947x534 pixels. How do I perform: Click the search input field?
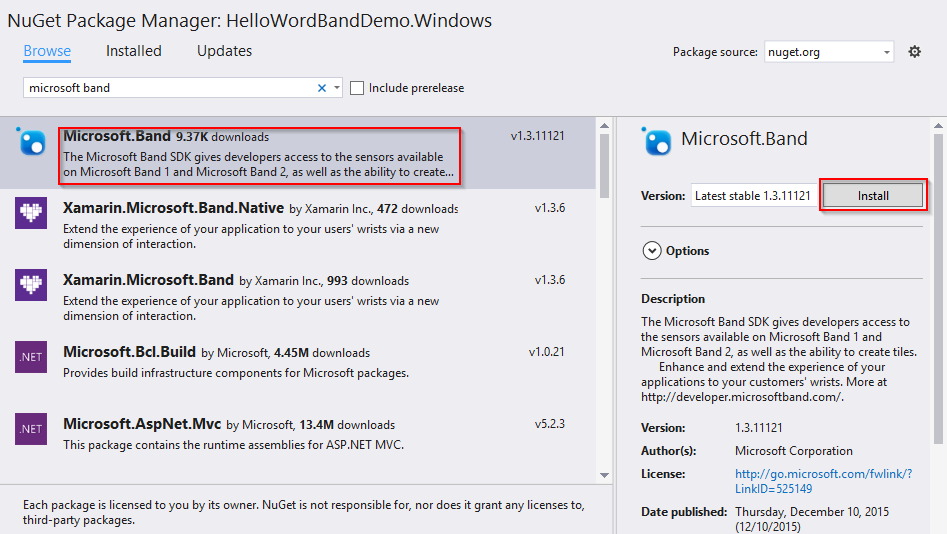tap(170, 88)
